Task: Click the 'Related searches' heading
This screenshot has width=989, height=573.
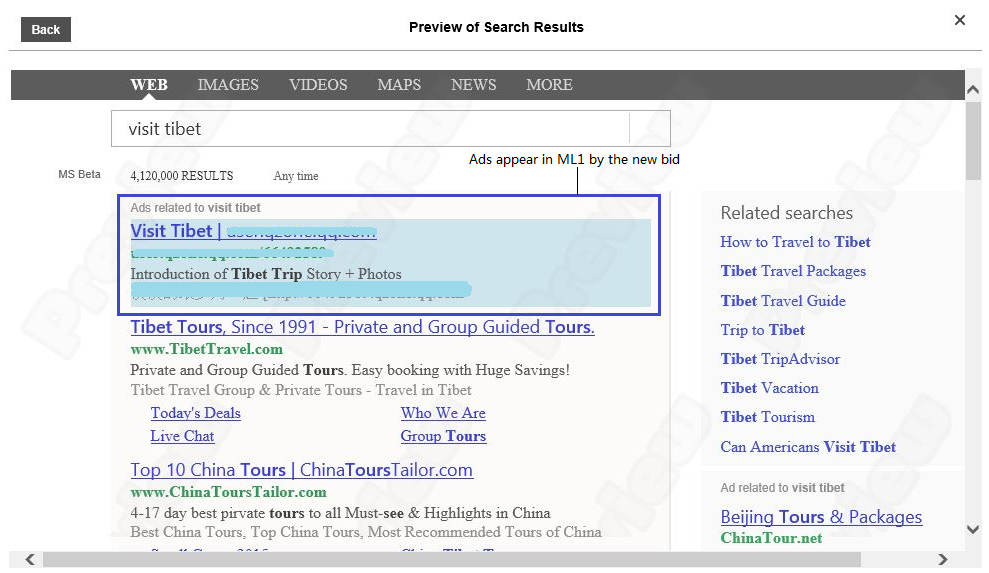Action: (787, 213)
